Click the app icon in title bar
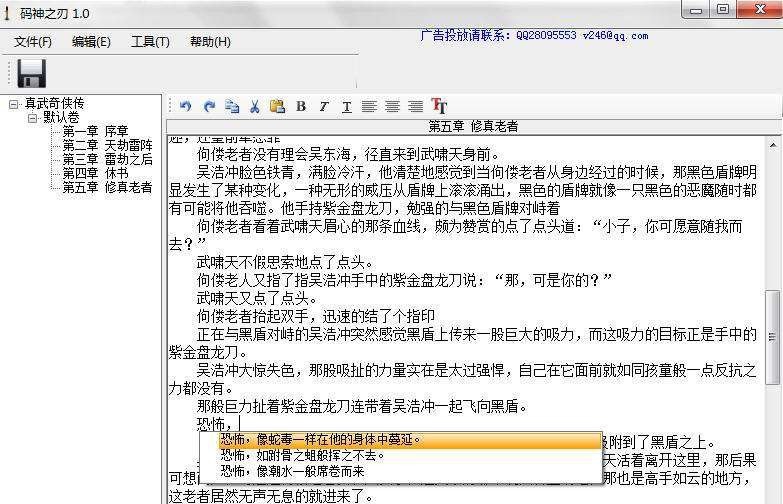The height and width of the screenshot is (504, 783). tap(6, 13)
